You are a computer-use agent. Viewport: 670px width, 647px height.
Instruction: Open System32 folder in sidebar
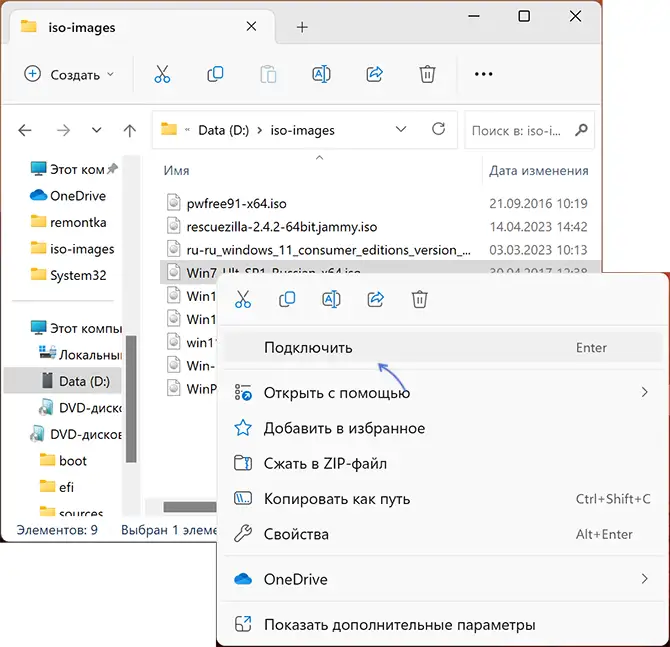pos(68,275)
